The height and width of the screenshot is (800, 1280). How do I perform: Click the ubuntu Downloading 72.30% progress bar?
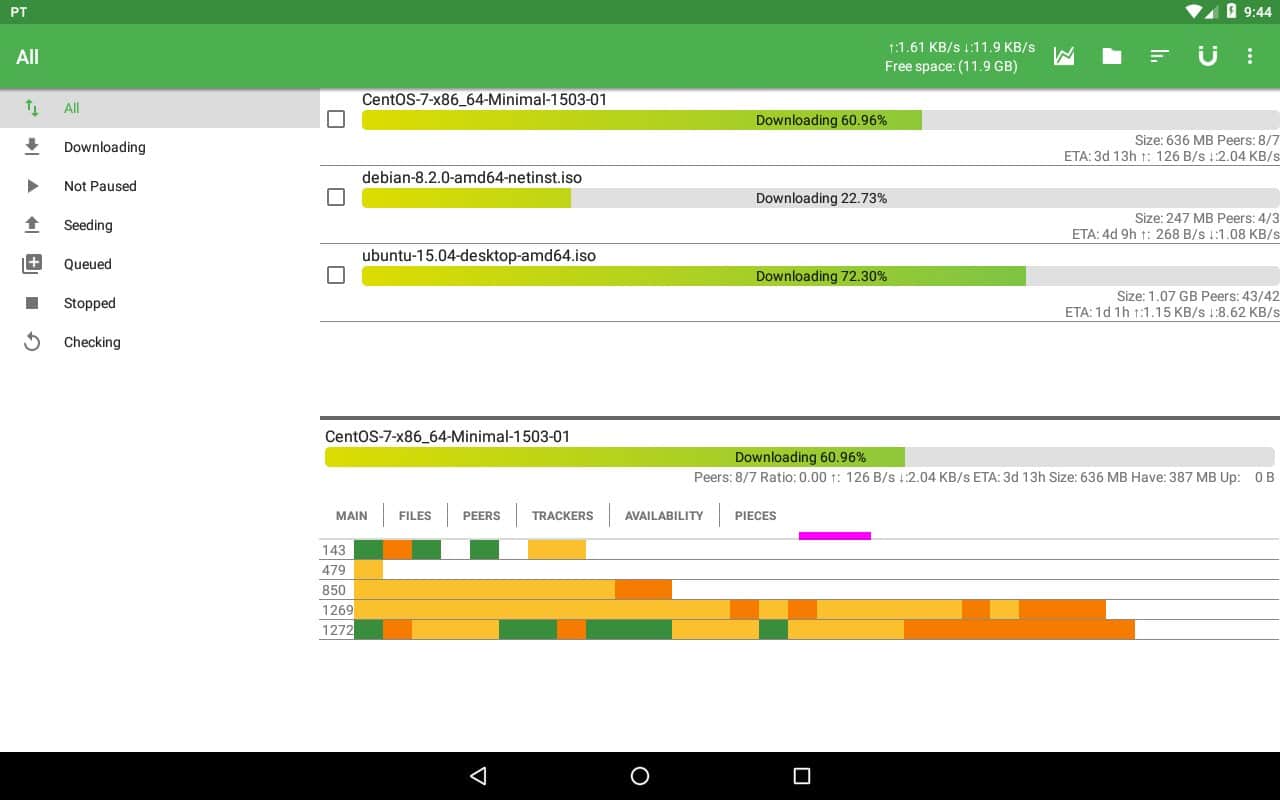click(x=820, y=276)
